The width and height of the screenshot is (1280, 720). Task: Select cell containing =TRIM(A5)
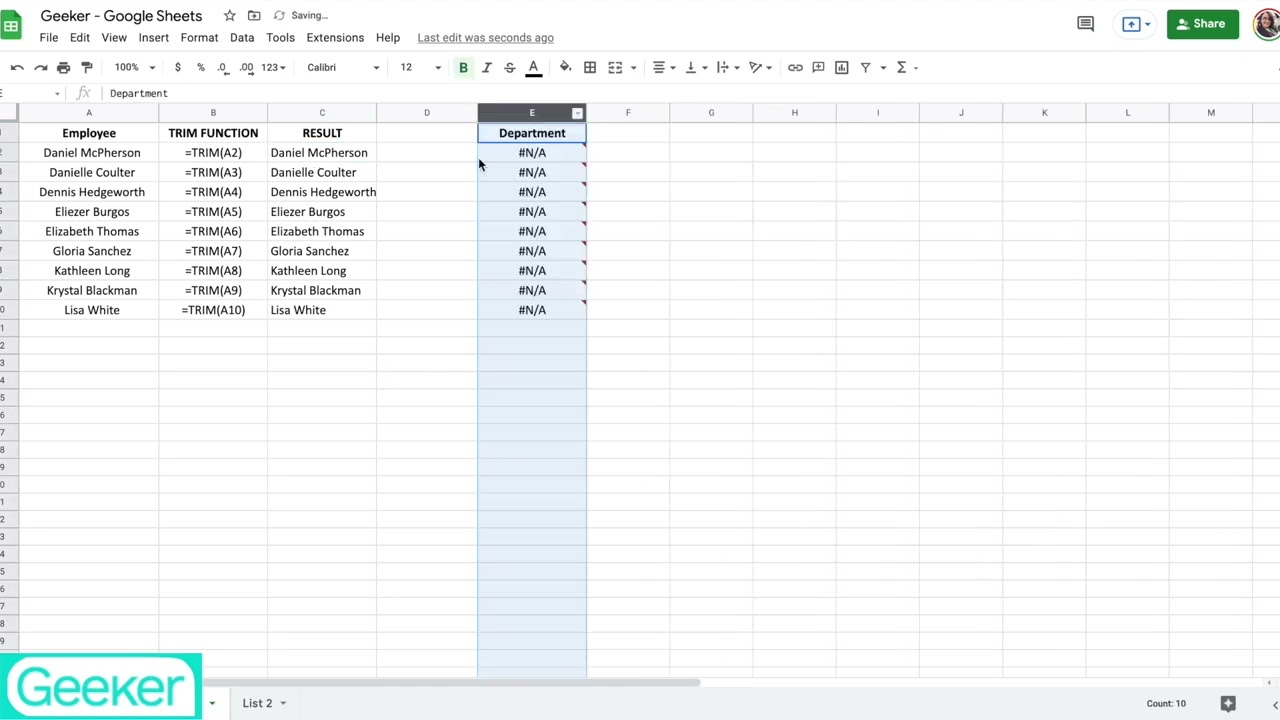pos(213,212)
